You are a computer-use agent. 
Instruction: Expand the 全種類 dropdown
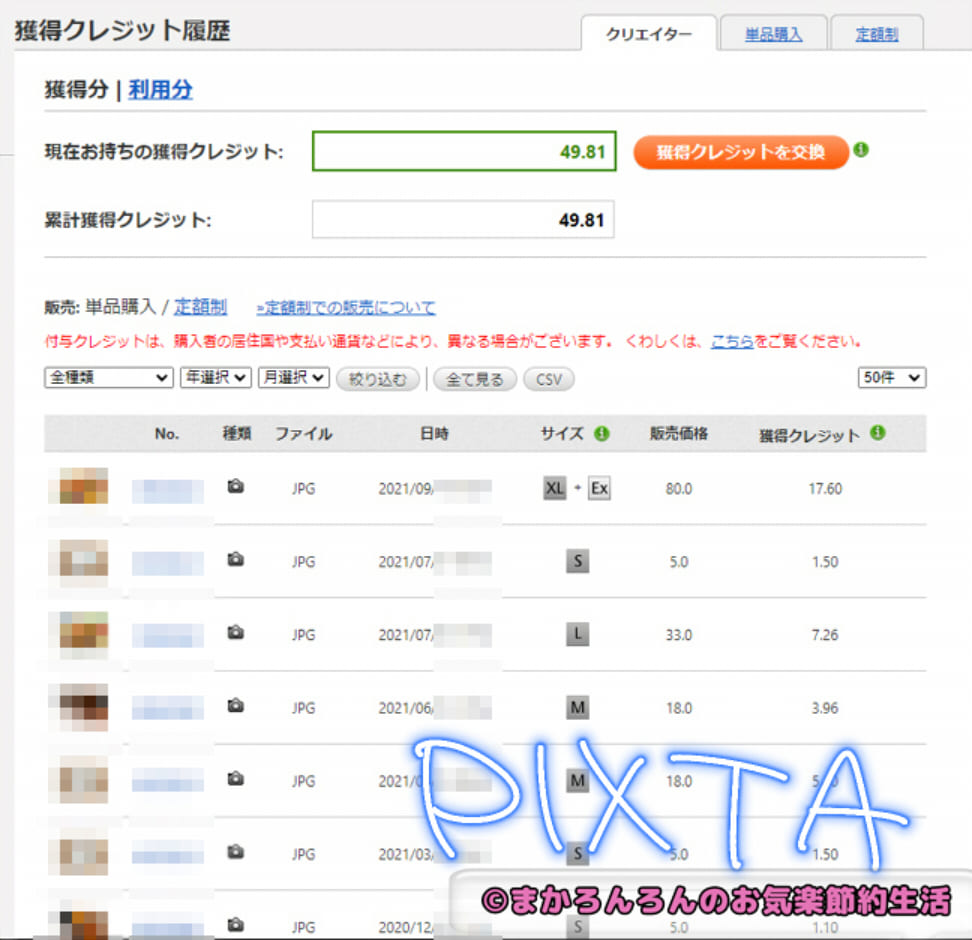pos(108,378)
